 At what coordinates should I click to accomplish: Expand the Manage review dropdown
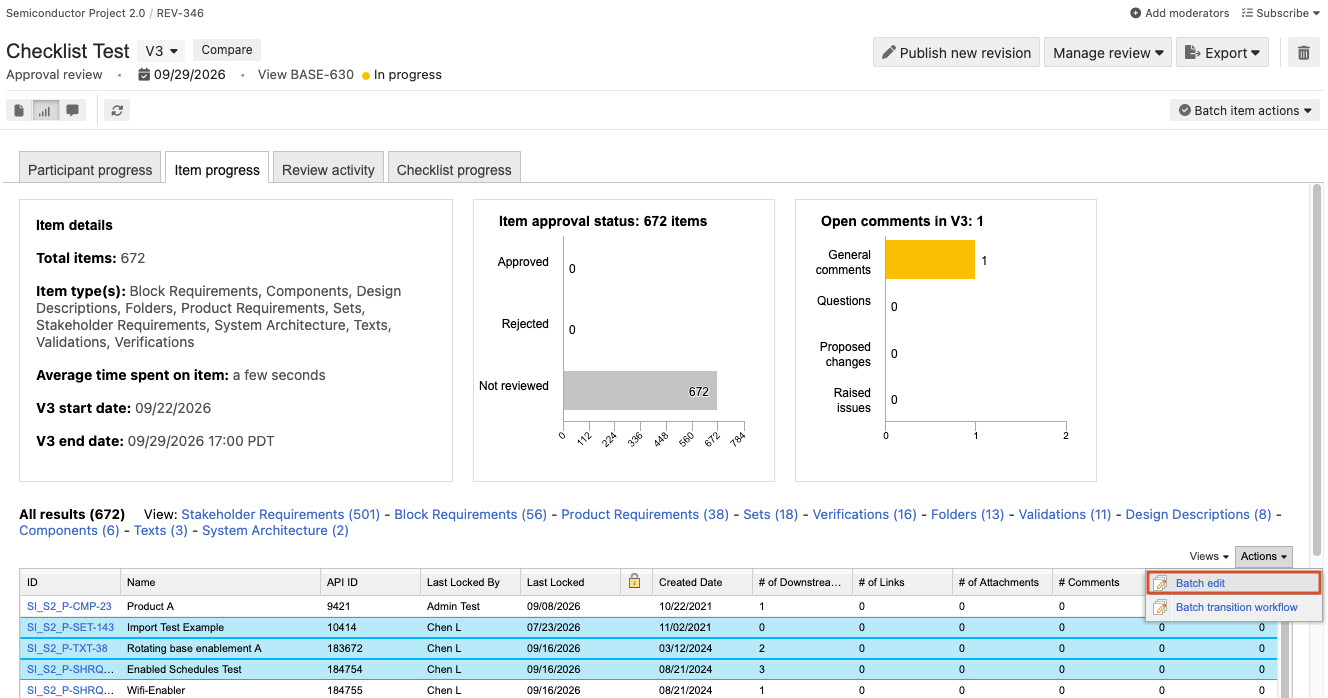pyautogui.click(x=1108, y=53)
